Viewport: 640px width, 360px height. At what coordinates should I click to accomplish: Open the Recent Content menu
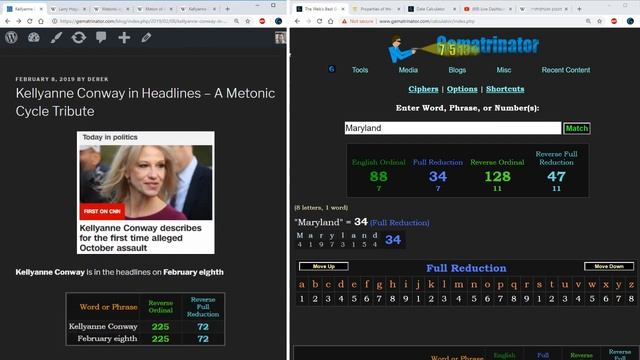coord(566,70)
